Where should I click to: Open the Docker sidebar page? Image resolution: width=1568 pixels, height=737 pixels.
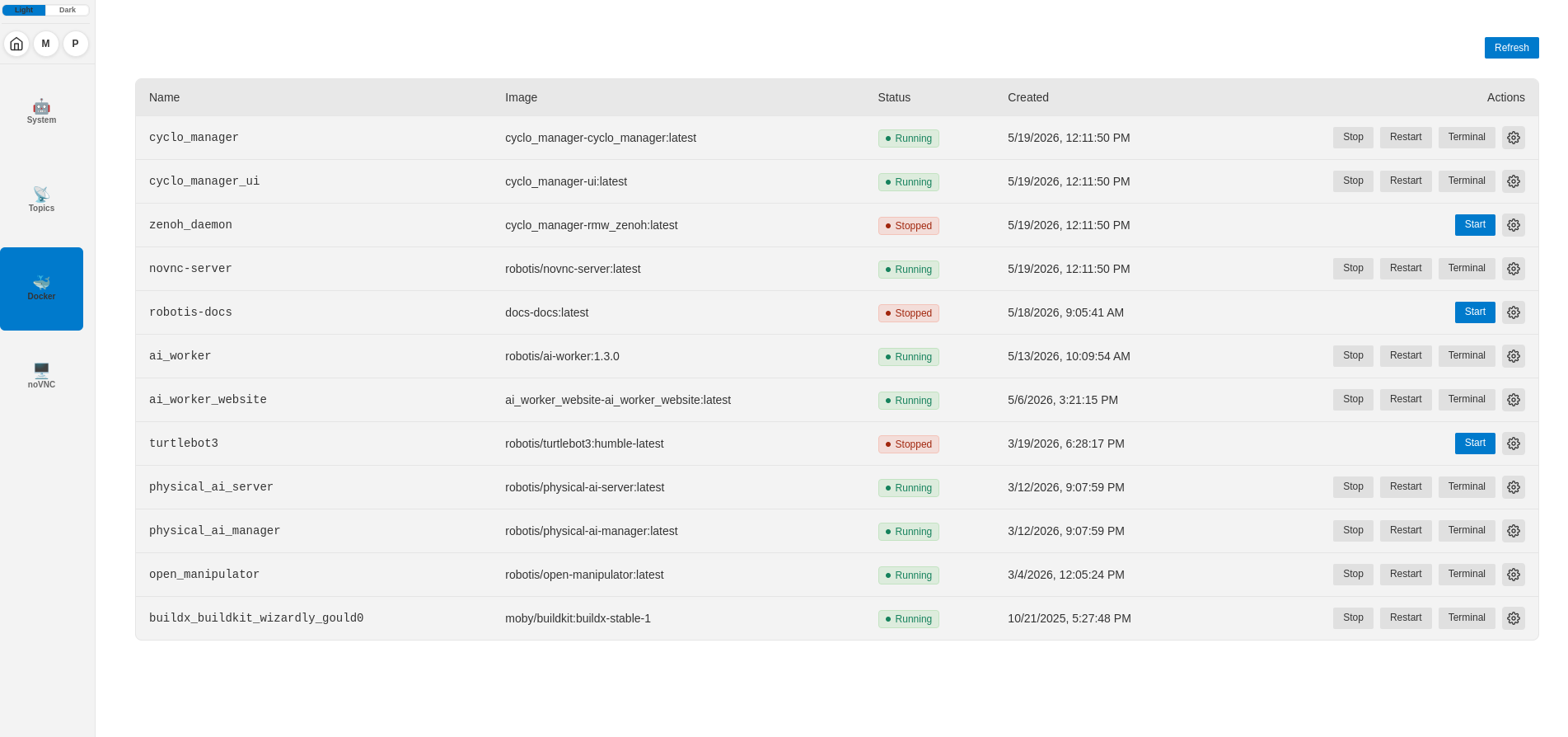pyautogui.click(x=41, y=289)
